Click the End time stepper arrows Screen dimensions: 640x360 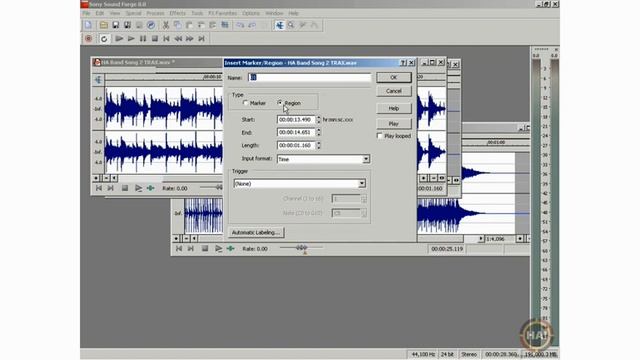coord(319,132)
